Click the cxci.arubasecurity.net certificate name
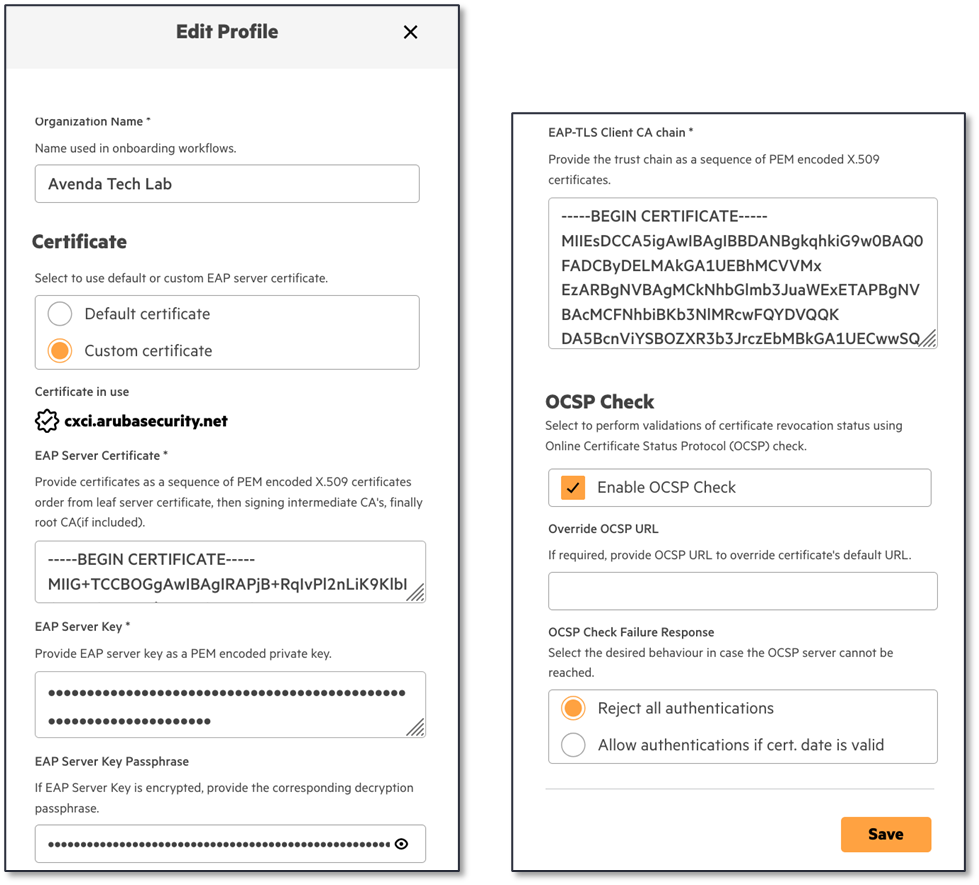Image resolution: width=979 pixels, height=885 pixels. click(x=146, y=421)
